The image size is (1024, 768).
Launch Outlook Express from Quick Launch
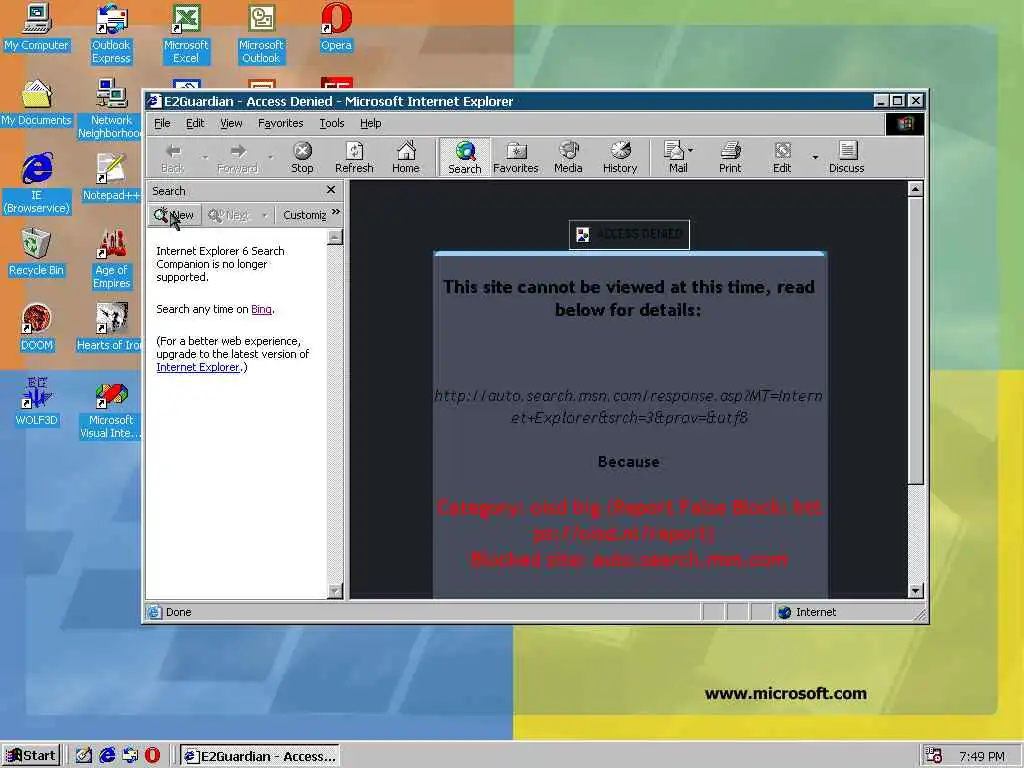coord(130,756)
